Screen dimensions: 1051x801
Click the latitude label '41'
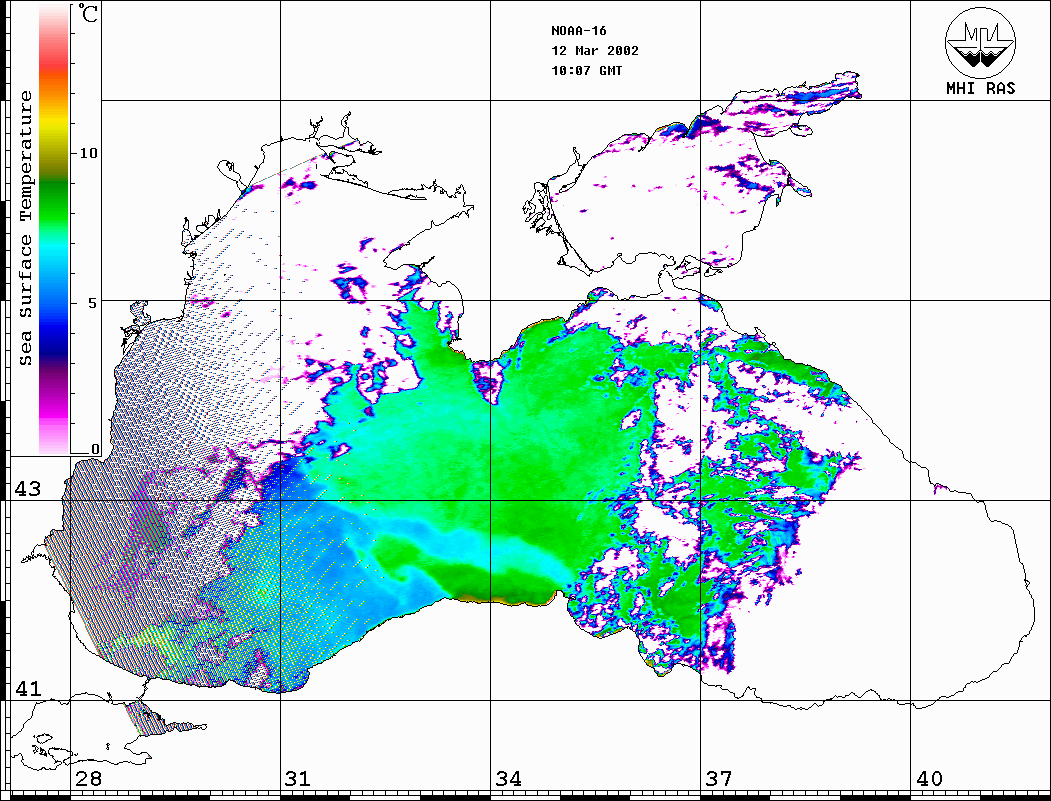28,688
